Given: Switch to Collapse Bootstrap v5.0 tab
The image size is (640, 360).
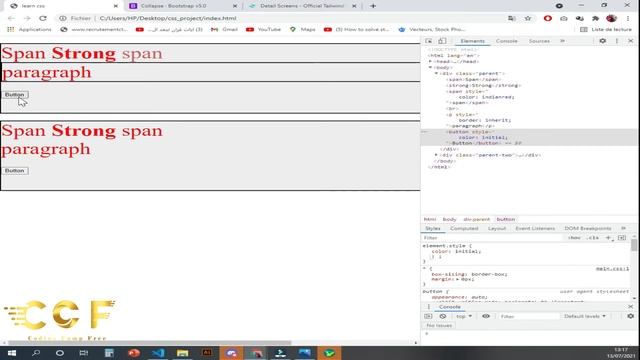Looking at the screenshot, I should [x=182, y=6].
